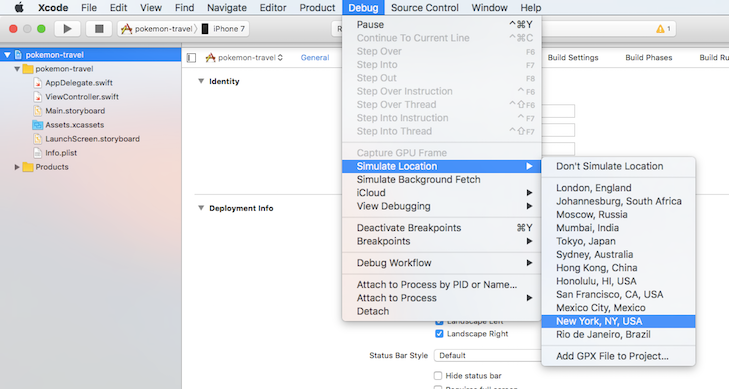Open the iCloud submenu

(x=441, y=193)
